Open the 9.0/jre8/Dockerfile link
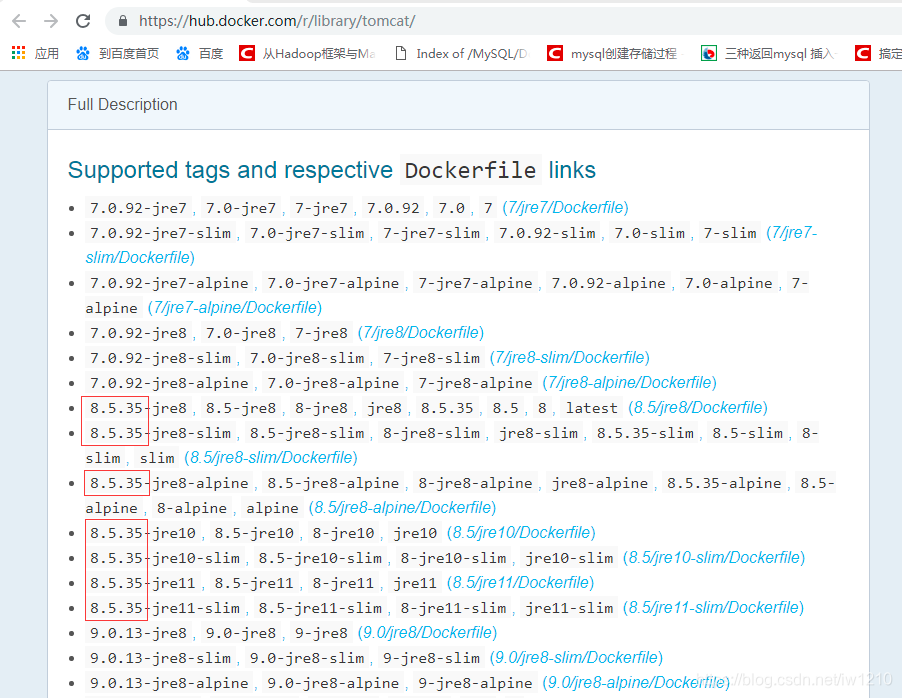Screen dimensions: 902x698 tap(427, 632)
